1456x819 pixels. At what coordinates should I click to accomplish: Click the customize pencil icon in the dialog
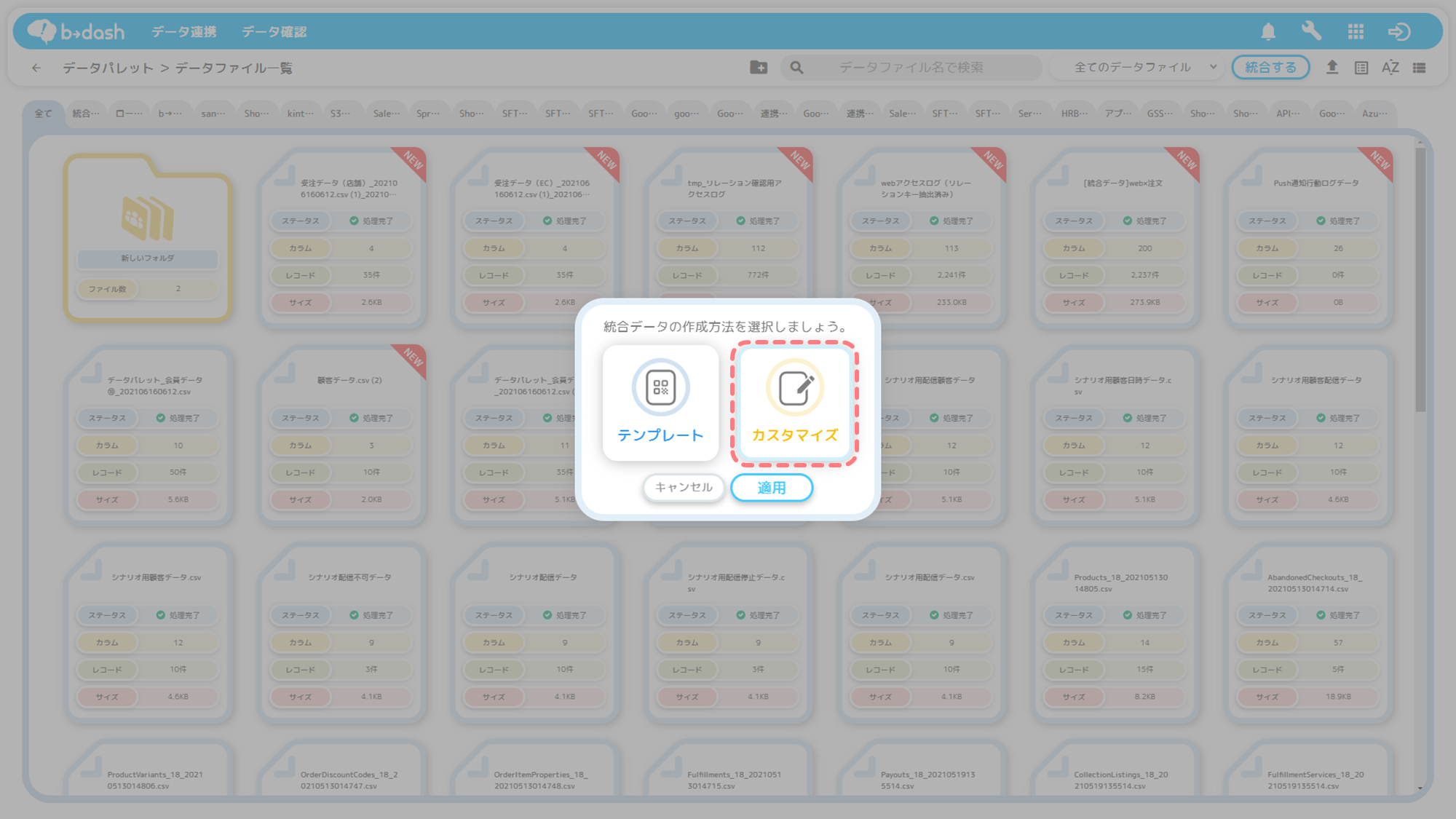tap(795, 387)
